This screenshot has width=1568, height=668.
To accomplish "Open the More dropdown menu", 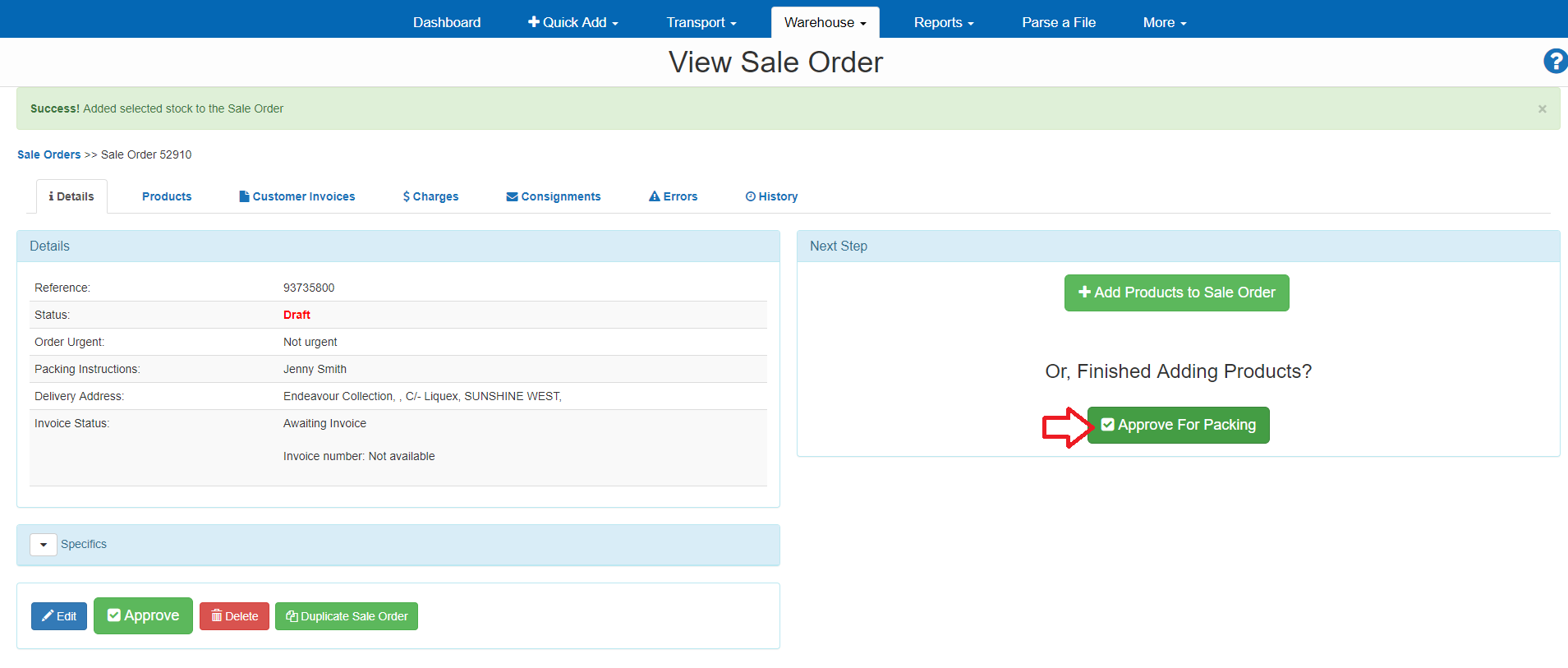I will (1165, 22).
